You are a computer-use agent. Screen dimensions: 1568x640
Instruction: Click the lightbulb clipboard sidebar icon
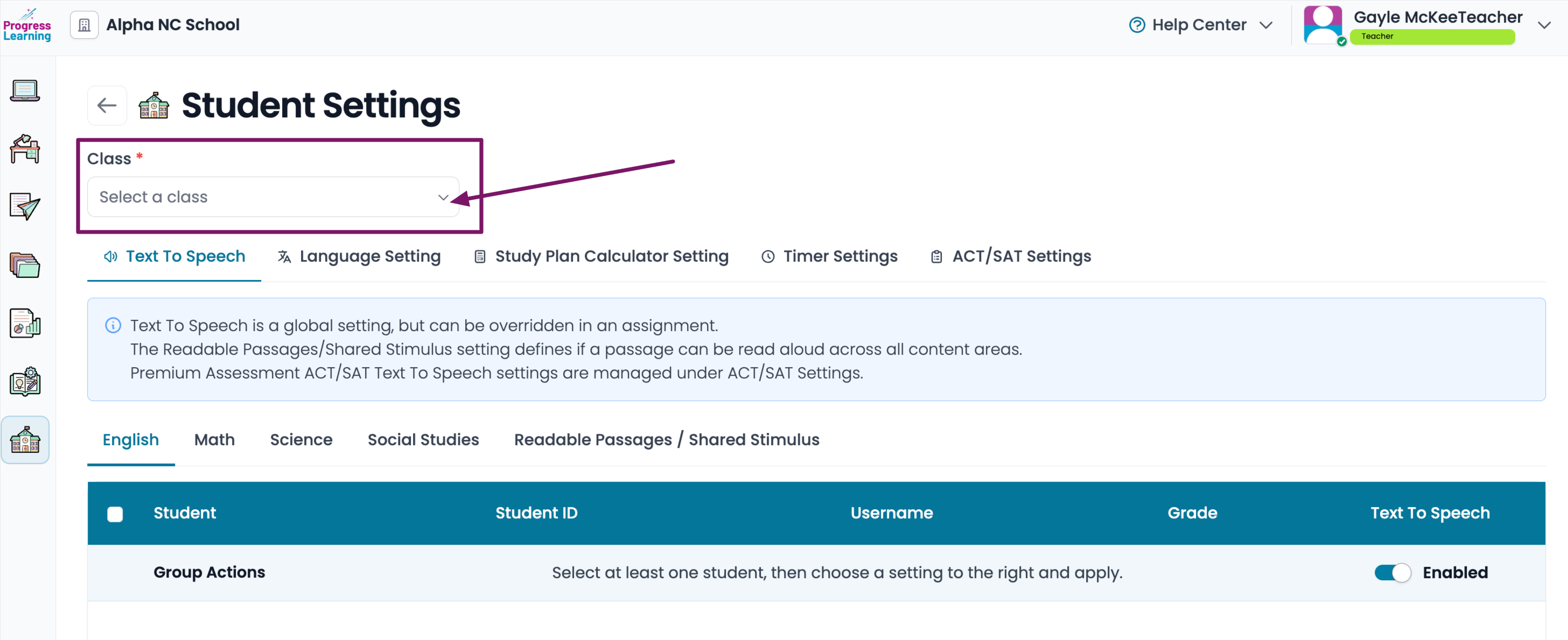point(25,382)
